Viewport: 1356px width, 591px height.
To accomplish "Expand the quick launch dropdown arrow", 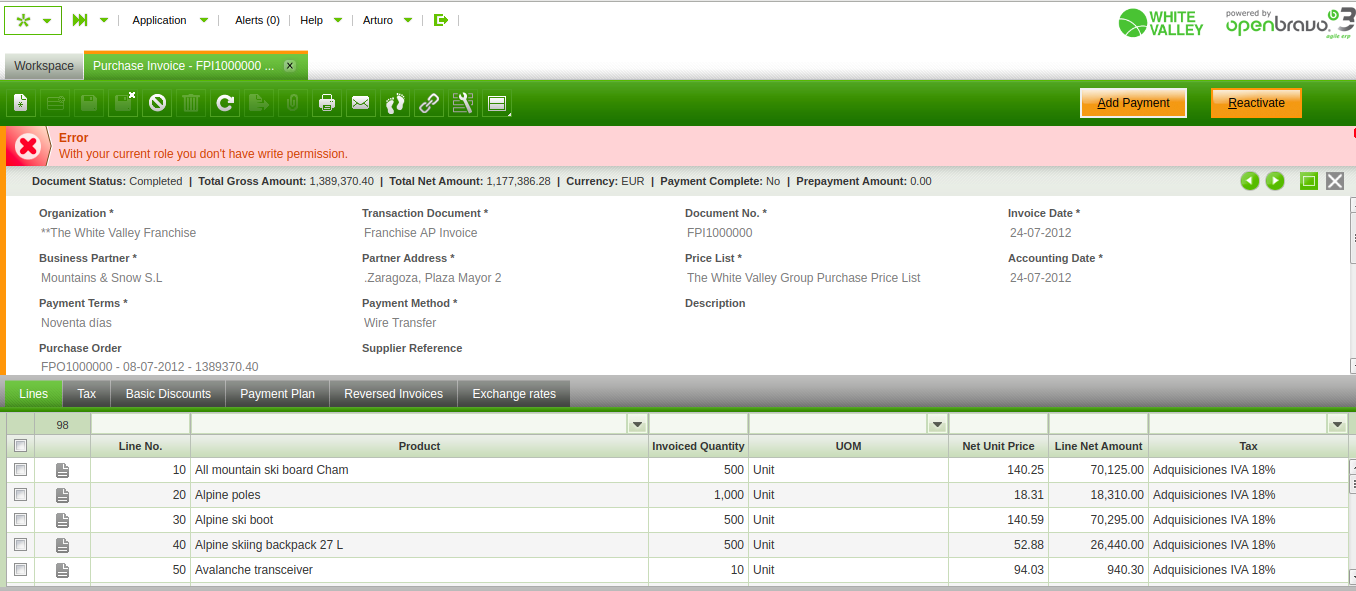I will 103,20.
